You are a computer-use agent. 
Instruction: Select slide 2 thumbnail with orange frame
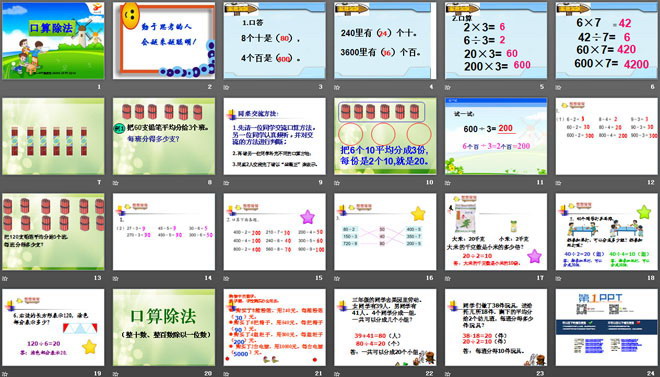point(164,41)
